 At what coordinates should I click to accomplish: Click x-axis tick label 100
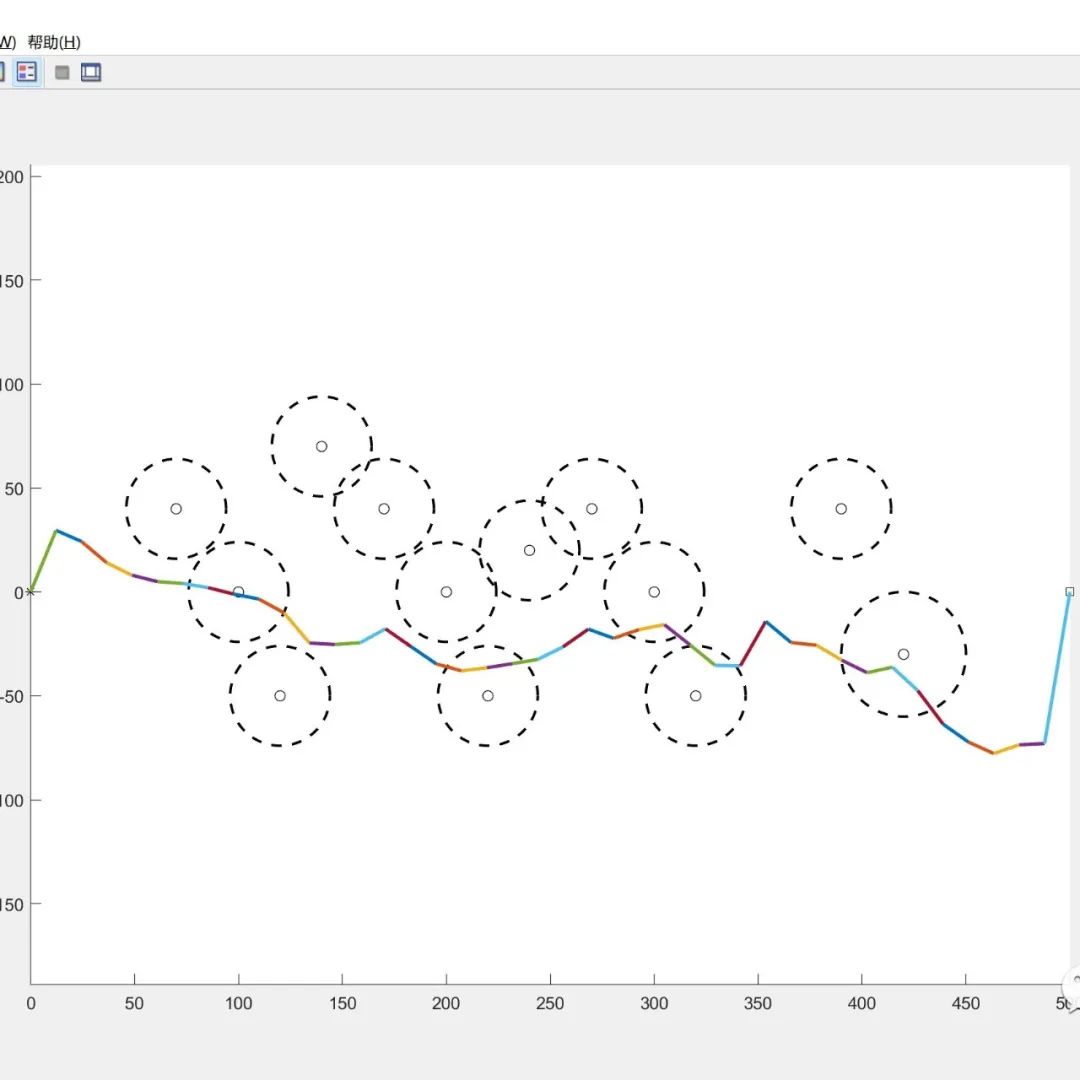[x=238, y=1004]
